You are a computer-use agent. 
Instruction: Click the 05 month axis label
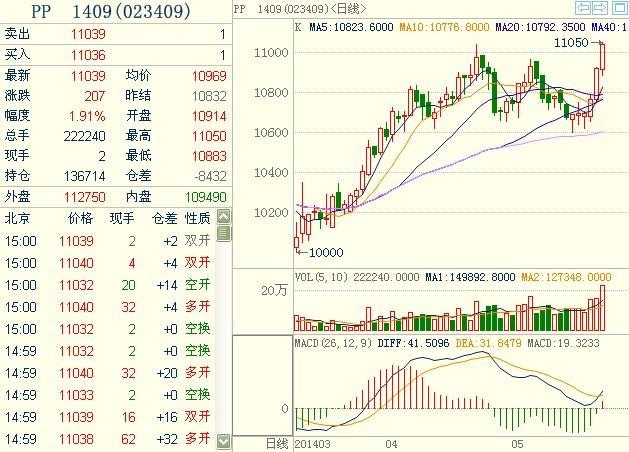point(517,444)
